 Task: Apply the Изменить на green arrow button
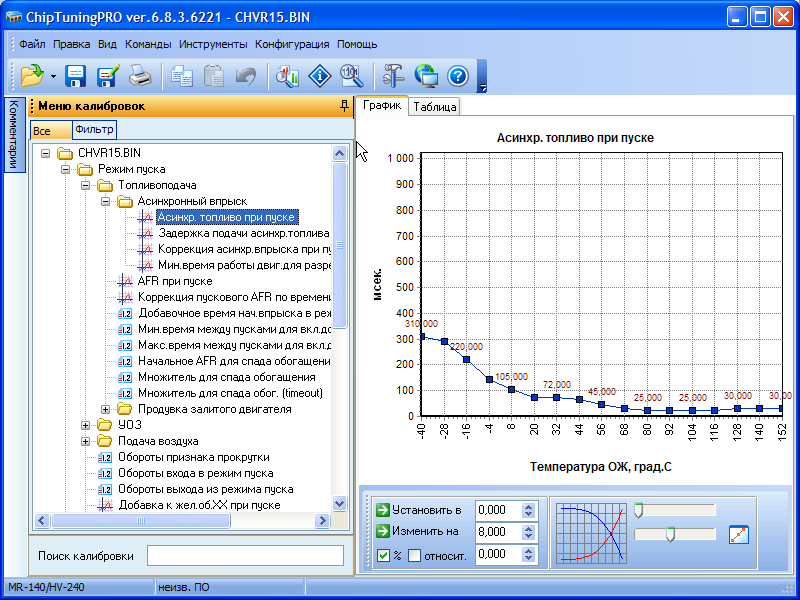coord(383,532)
